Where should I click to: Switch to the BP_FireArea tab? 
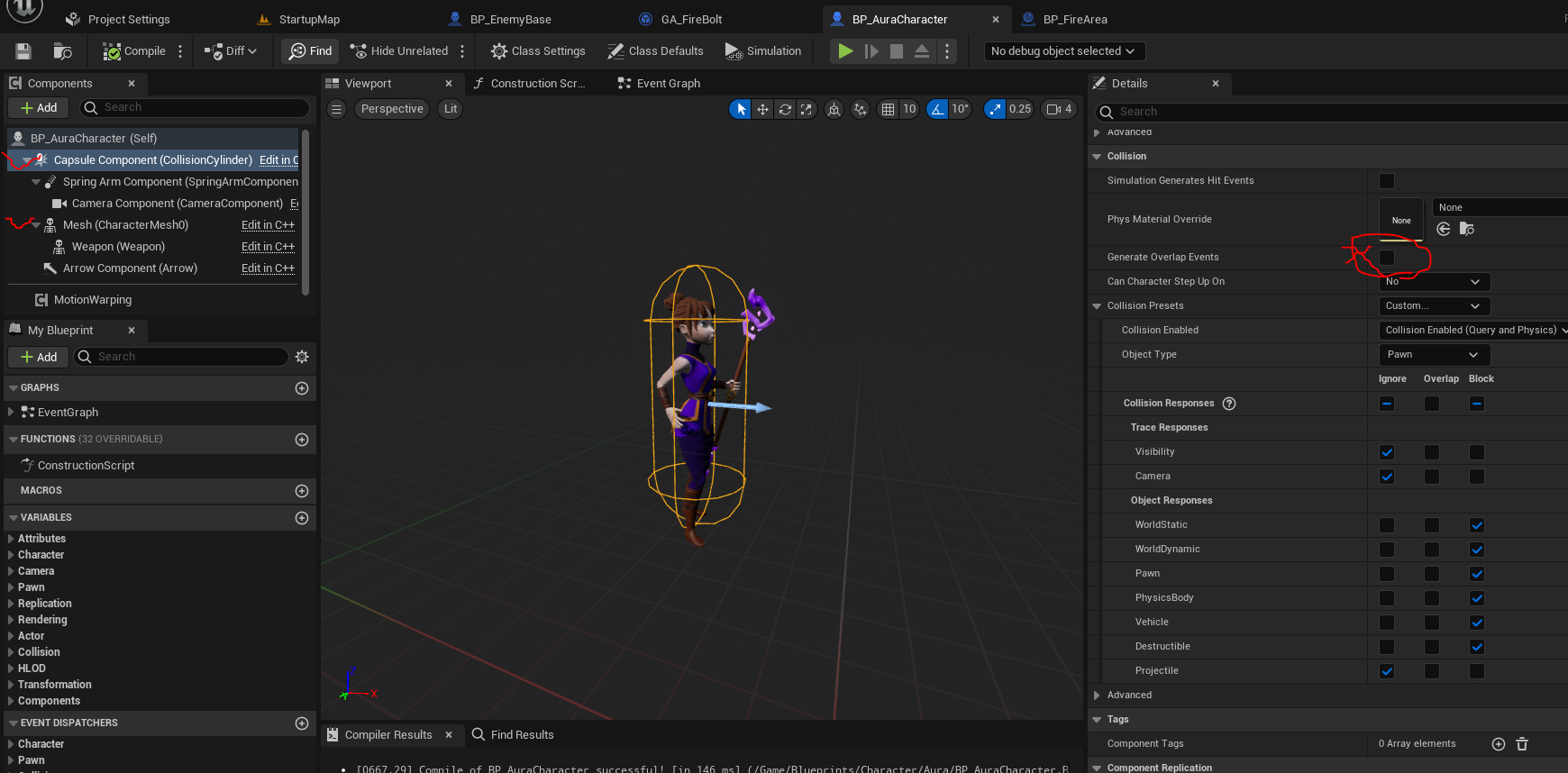pyautogui.click(x=1075, y=19)
